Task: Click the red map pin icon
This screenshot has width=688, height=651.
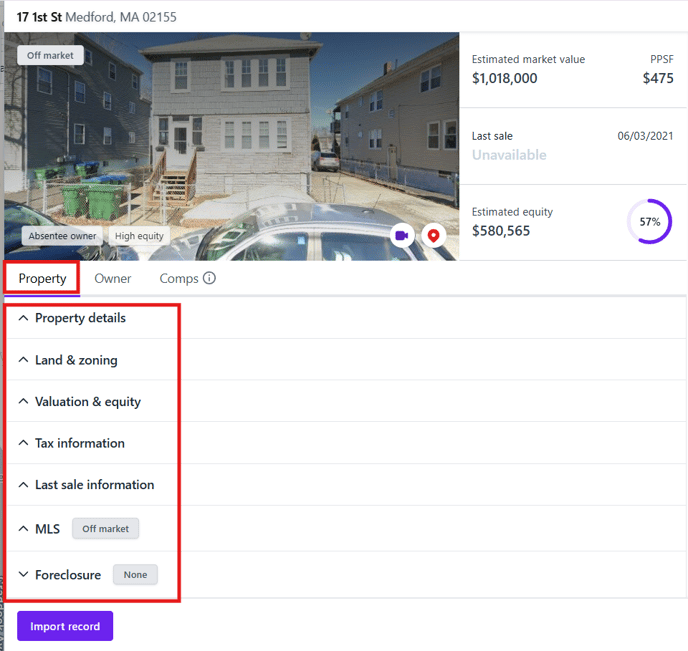Action: pyautogui.click(x=433, y=236)
